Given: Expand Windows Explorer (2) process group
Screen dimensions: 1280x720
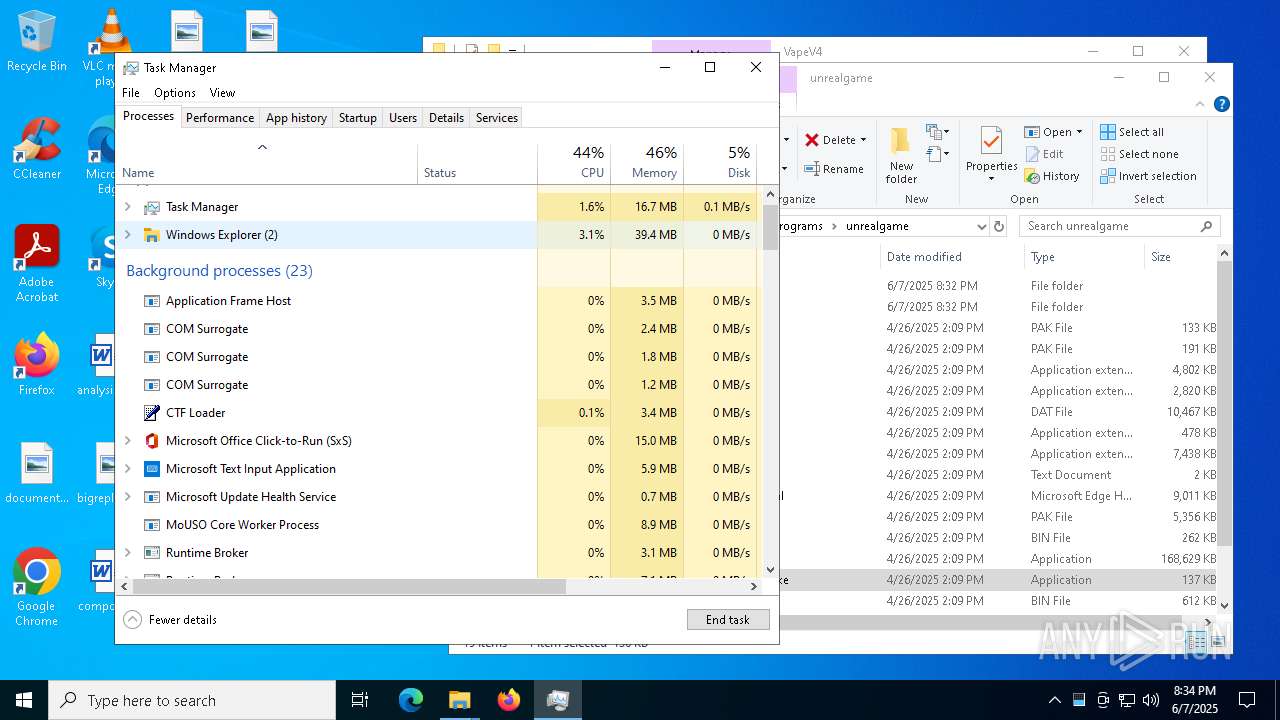Looking at the screenshot, I should [127, 235].
